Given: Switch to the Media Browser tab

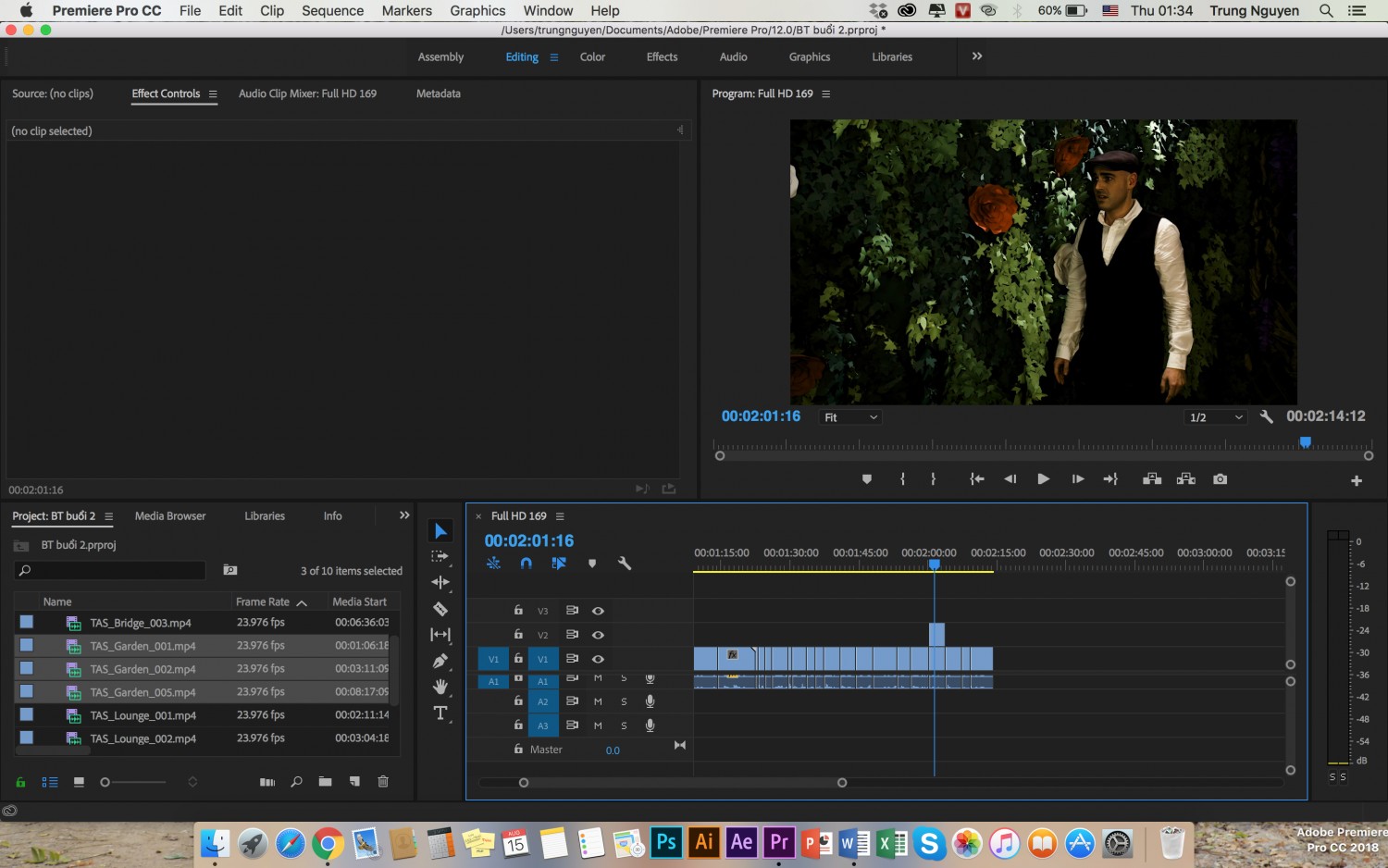Looking at the screenshot, I should [x=170, y=516].
